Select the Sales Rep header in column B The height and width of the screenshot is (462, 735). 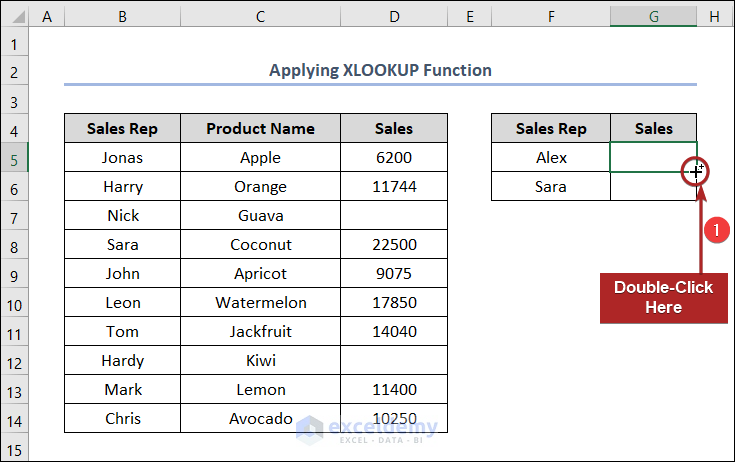(122, 128)
